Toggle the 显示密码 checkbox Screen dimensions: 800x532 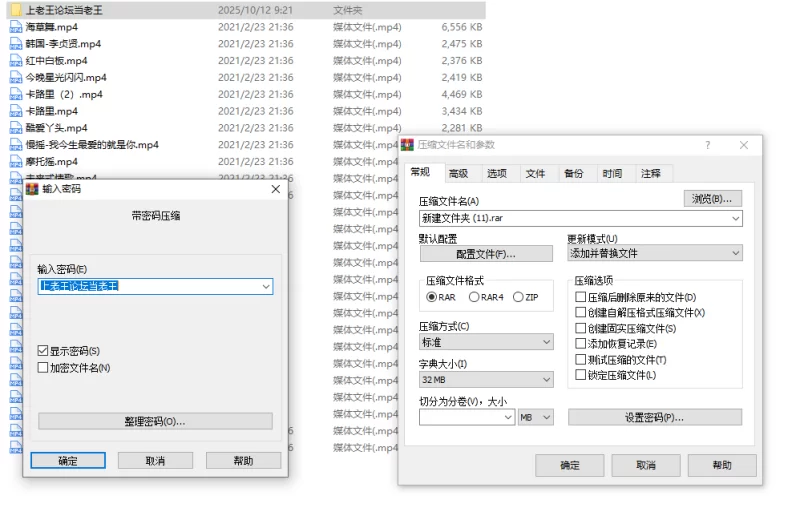point(43,351)
